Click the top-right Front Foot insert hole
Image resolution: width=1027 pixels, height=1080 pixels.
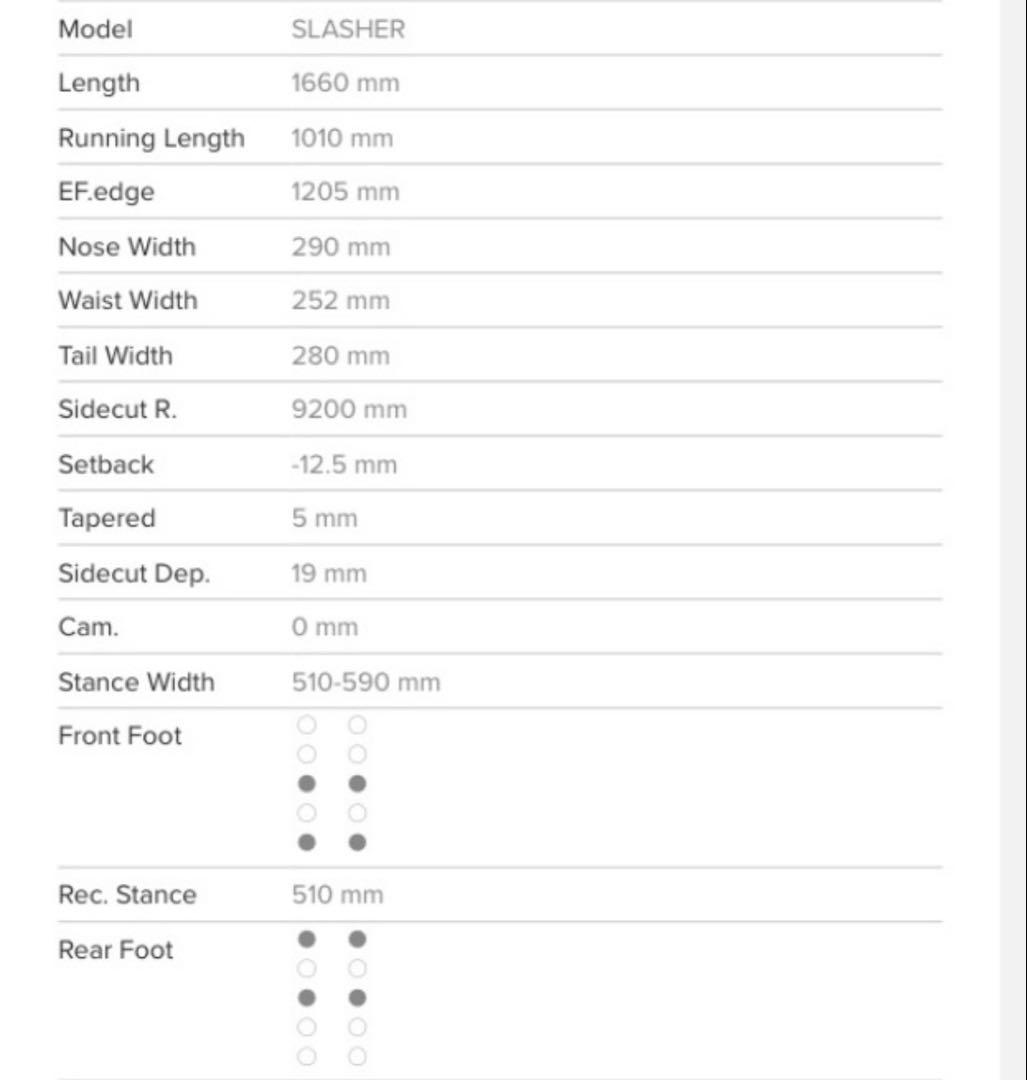pyautogui.click(x=357, y=724)
